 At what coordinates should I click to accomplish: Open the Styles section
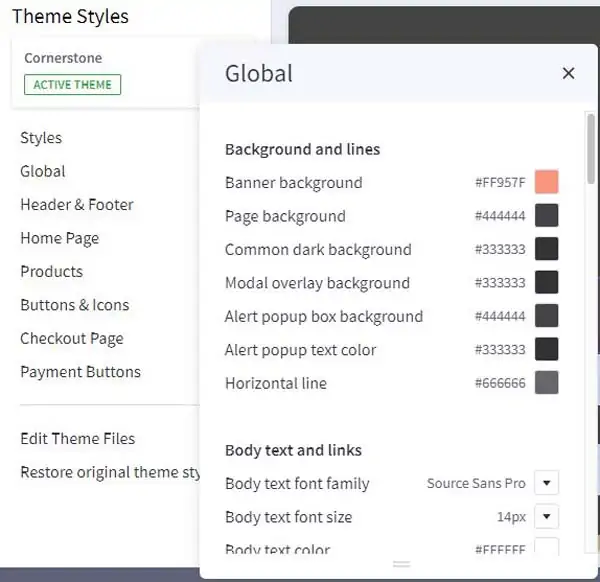[x=41, y=138]
